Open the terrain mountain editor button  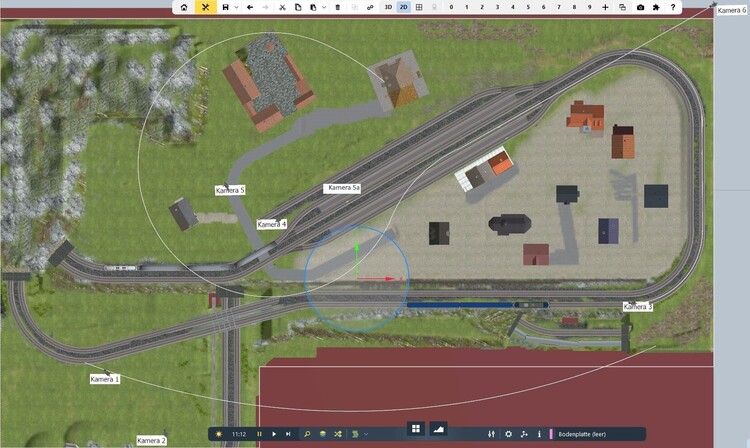coord(438,429)
